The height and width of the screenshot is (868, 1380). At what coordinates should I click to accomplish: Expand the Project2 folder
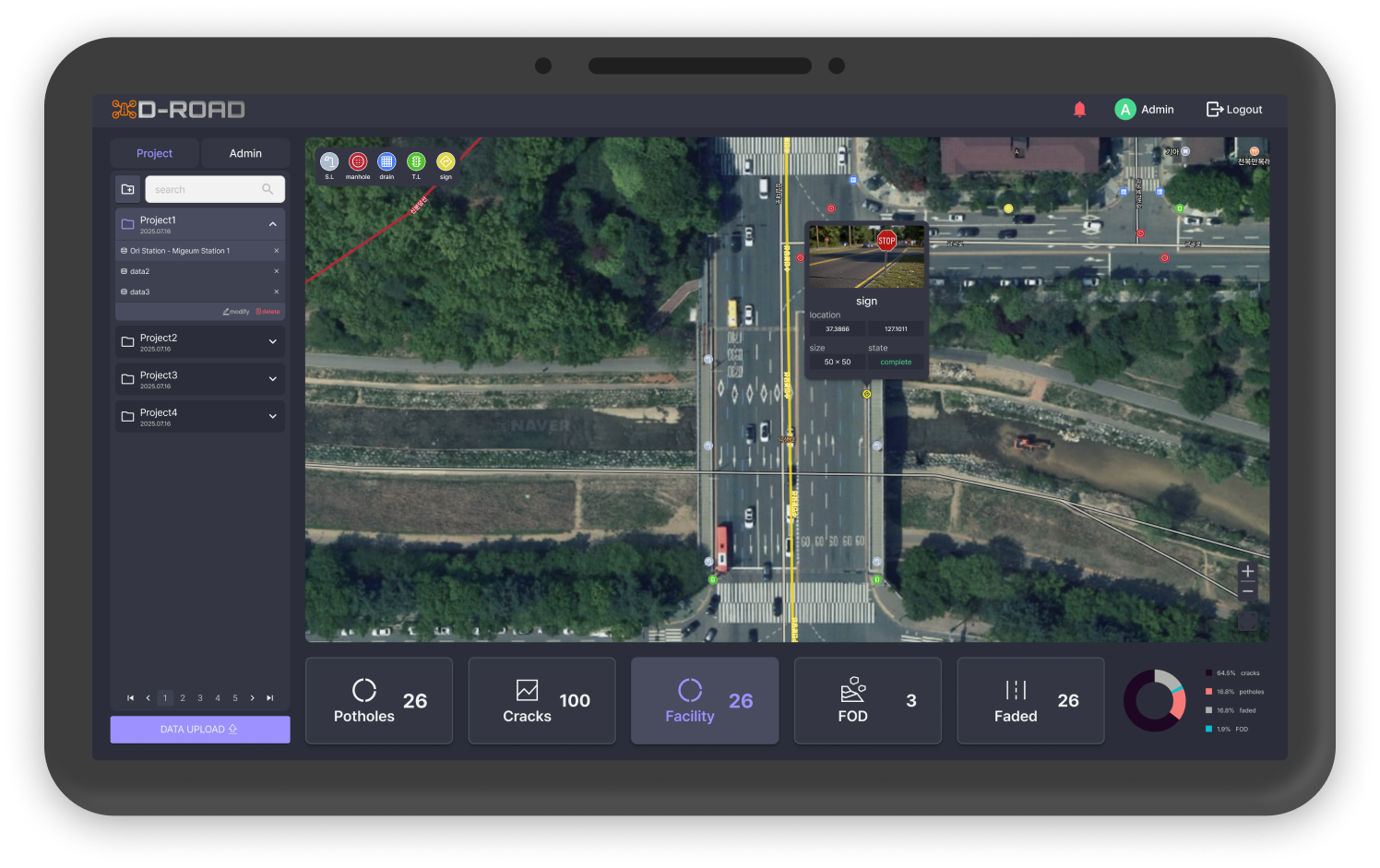[x=272, y=342]
